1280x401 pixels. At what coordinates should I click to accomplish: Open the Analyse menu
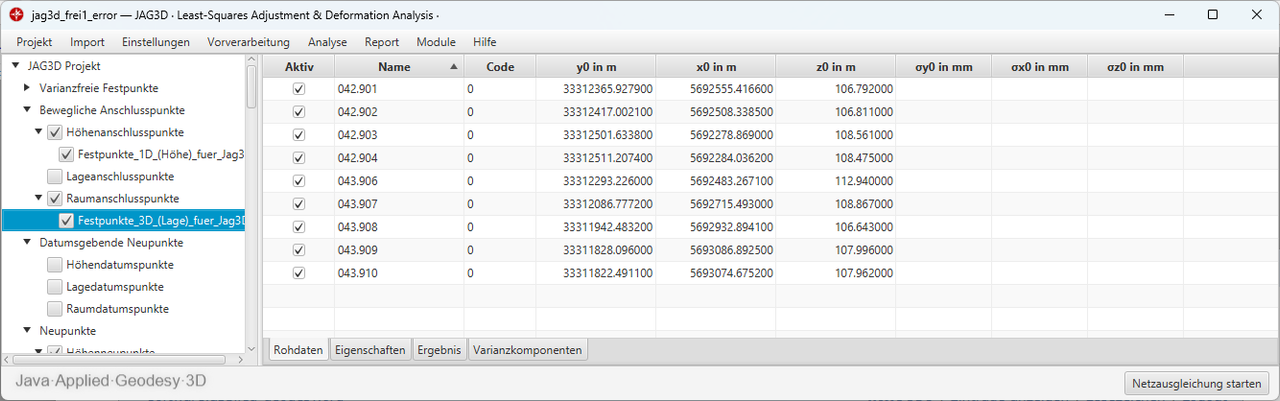[x=328, y=42]
